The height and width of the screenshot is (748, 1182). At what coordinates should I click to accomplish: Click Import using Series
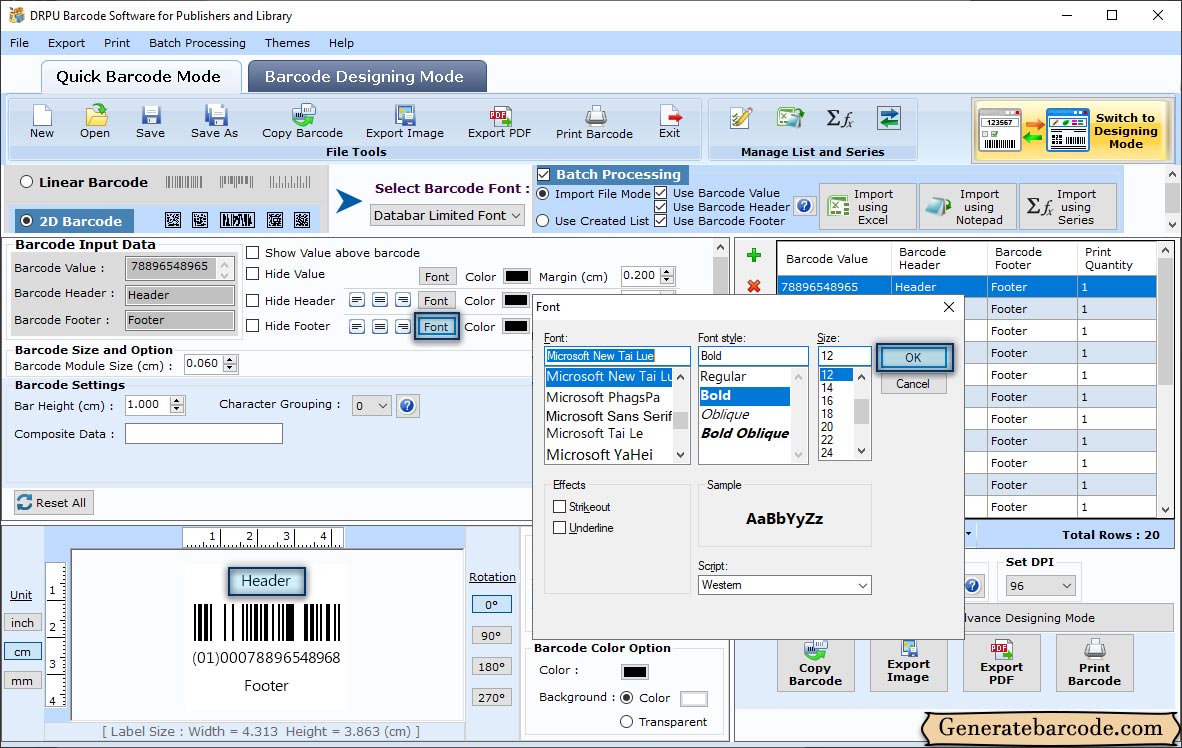pos(1068,207)
